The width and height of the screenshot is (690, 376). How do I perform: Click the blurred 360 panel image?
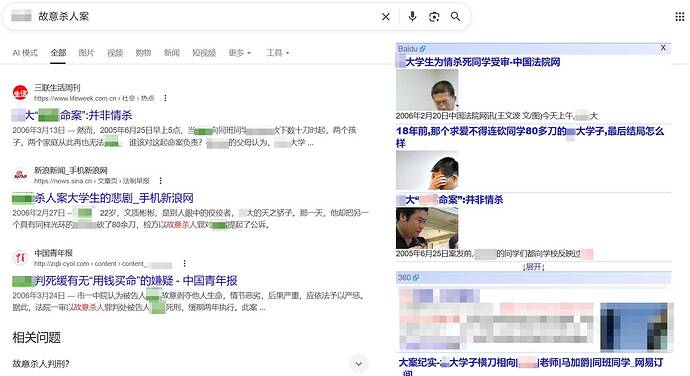[x=636, y=327]
